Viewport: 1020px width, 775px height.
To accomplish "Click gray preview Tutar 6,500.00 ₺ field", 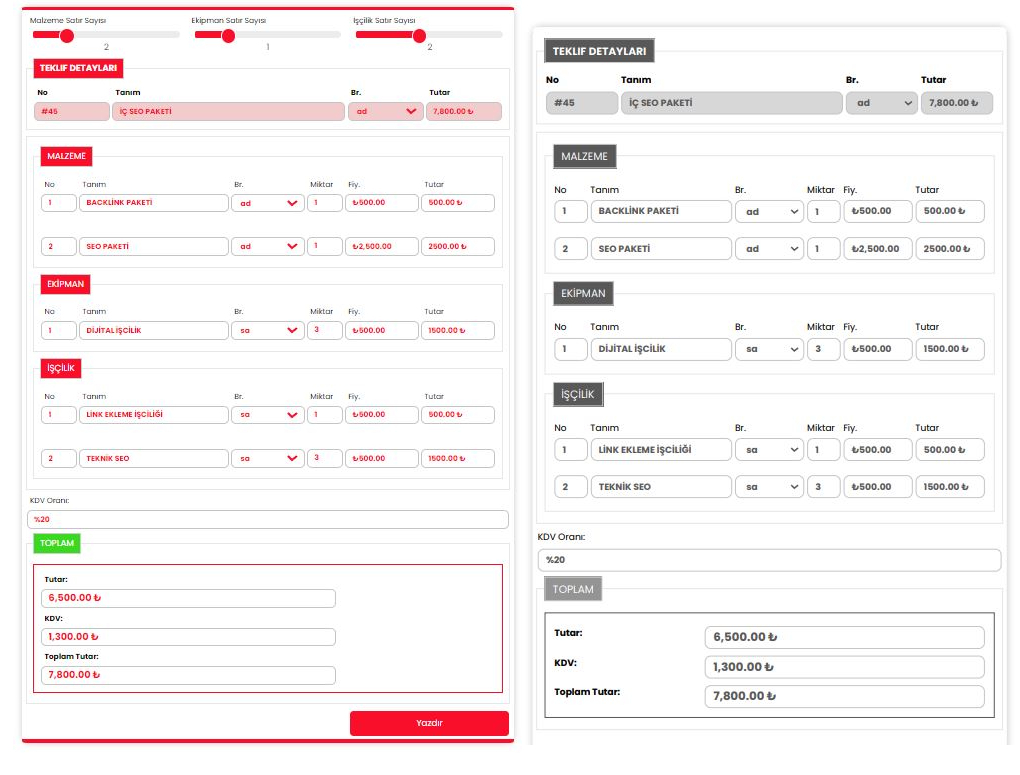I will coord(844,637).
